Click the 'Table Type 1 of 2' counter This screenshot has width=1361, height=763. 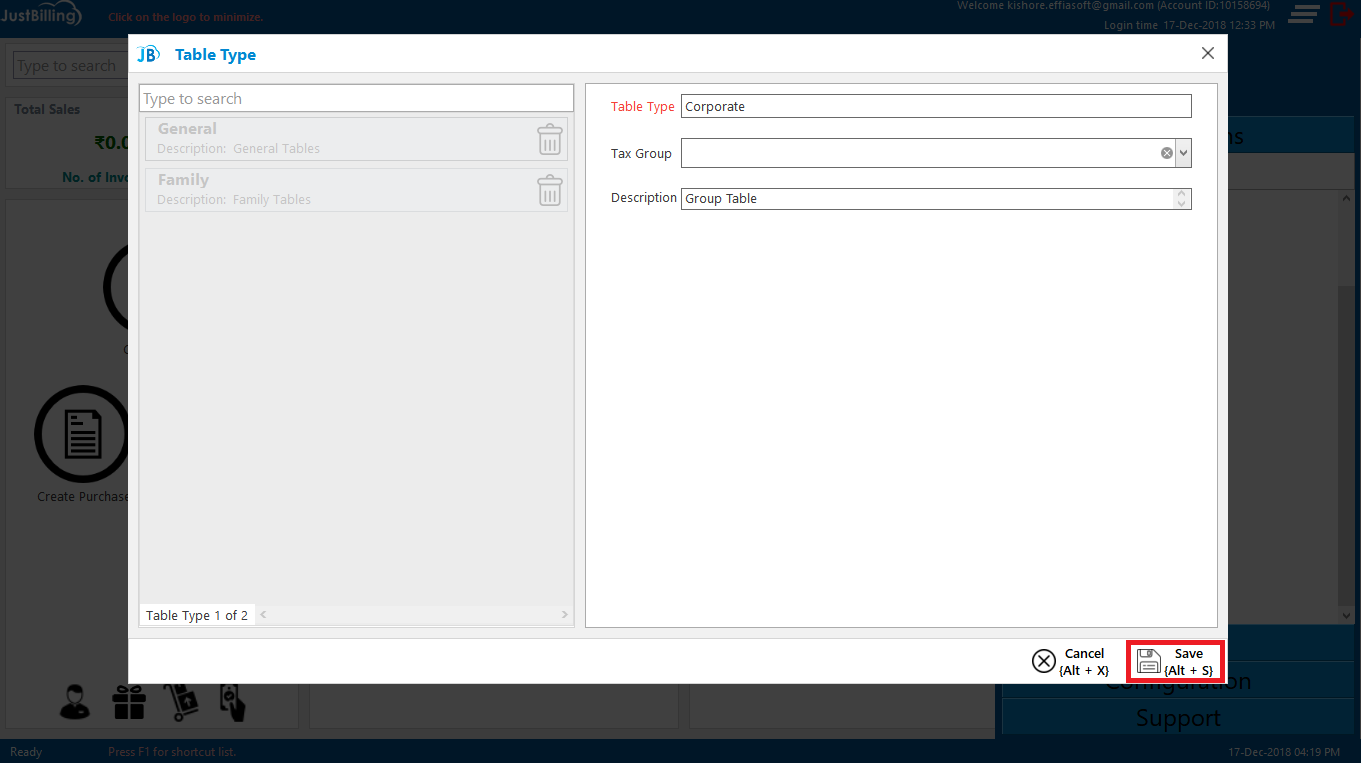(x=197, y=615)
